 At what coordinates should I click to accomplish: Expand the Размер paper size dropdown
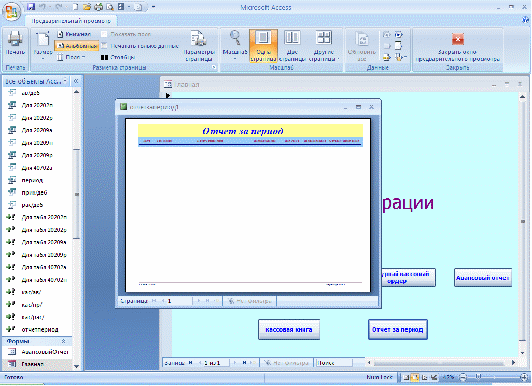pos(43,45)
